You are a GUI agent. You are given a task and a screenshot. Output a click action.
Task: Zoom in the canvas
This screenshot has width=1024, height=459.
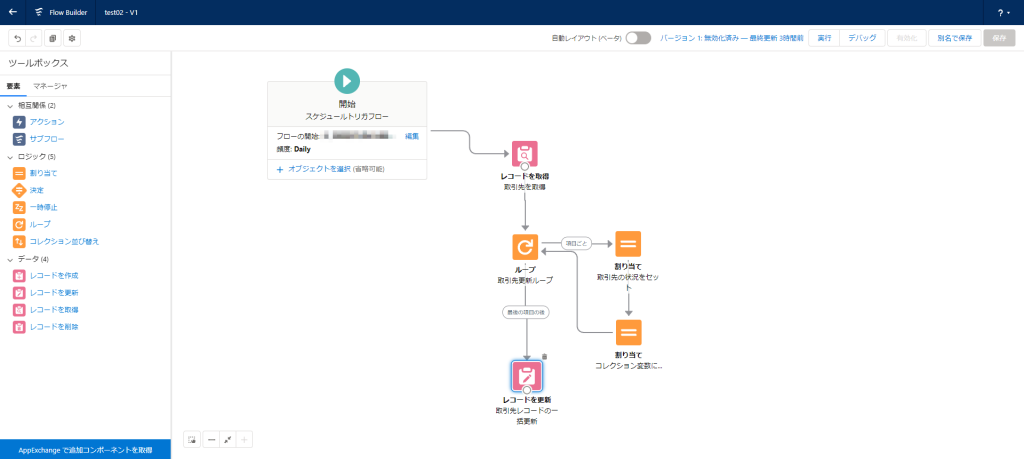(244, 440)
